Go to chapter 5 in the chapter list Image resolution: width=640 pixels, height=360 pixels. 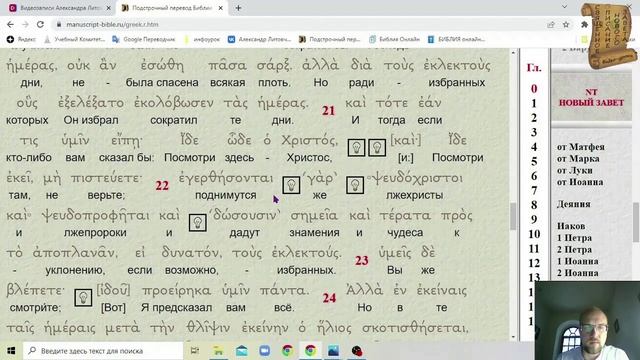[534, 161]
